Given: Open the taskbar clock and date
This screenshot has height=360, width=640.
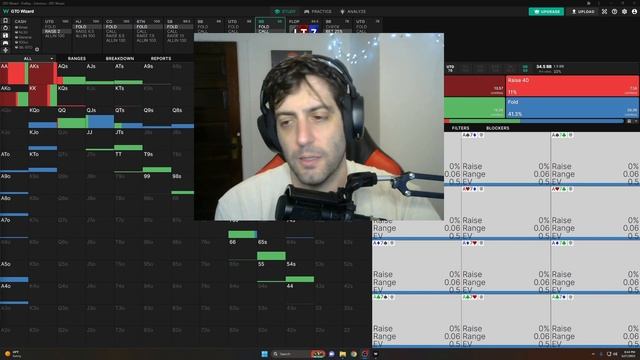Looking at the screenshot, I should click(x=629, y=354).
